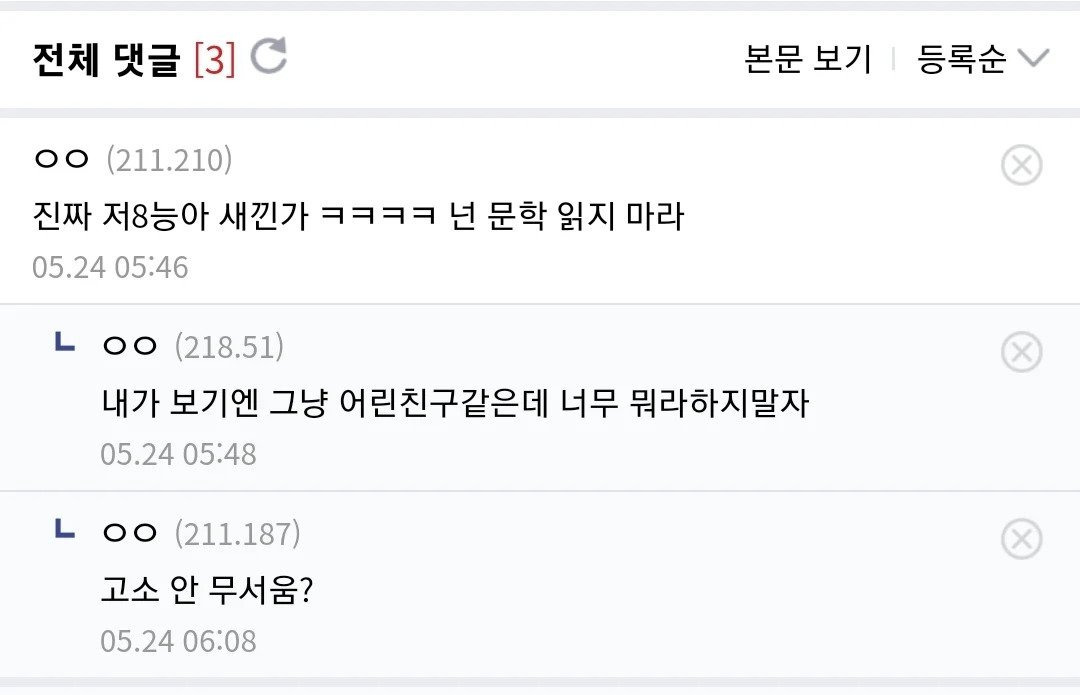The image size is (1080, 695).
Task: Click the red comment count [3]
Action: 215,60
